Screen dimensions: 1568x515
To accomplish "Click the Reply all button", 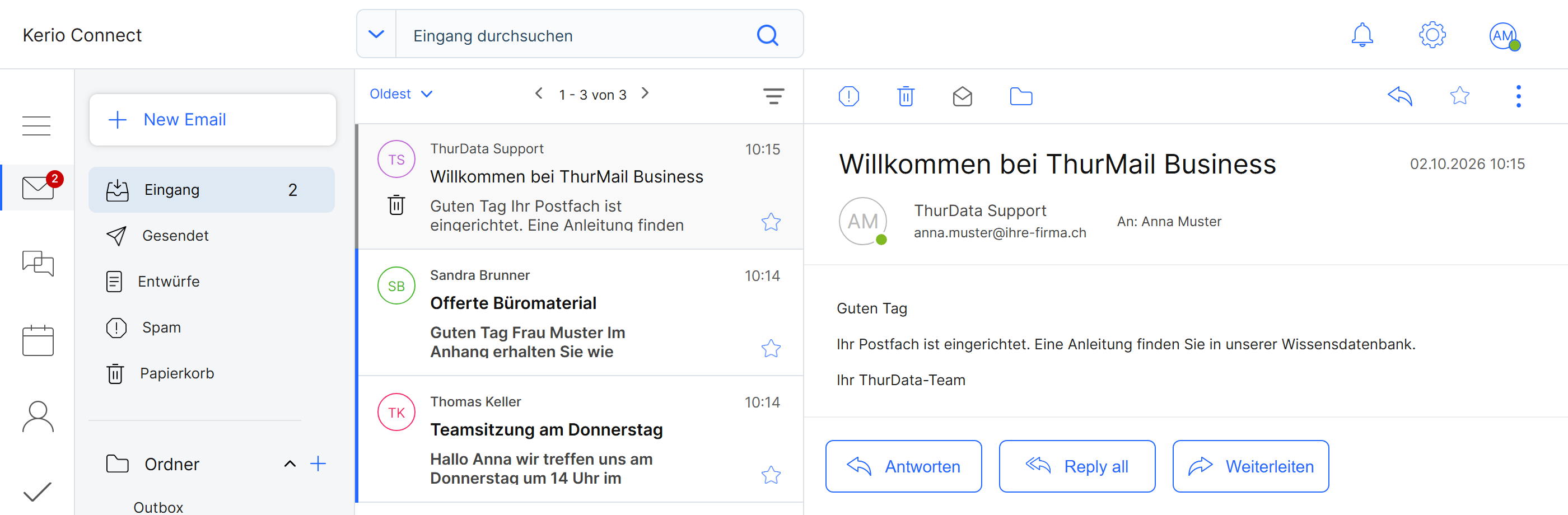I will pos(1077,466).
